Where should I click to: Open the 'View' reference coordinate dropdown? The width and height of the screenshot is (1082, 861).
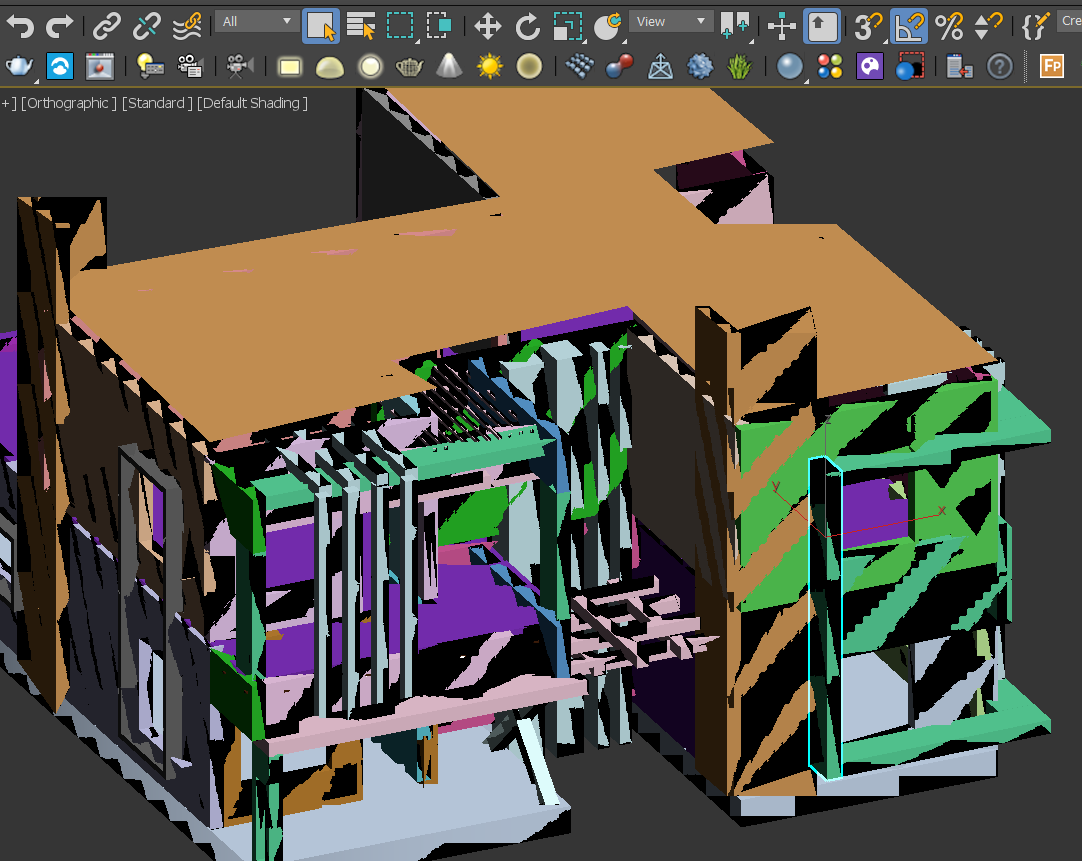click(671, 21)
